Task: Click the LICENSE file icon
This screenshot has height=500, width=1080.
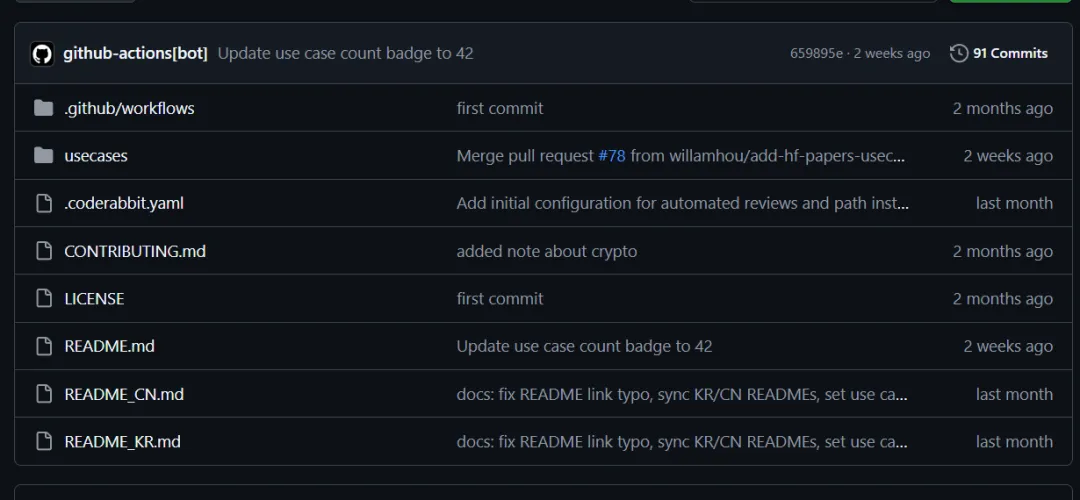Action: coord(43,299)
